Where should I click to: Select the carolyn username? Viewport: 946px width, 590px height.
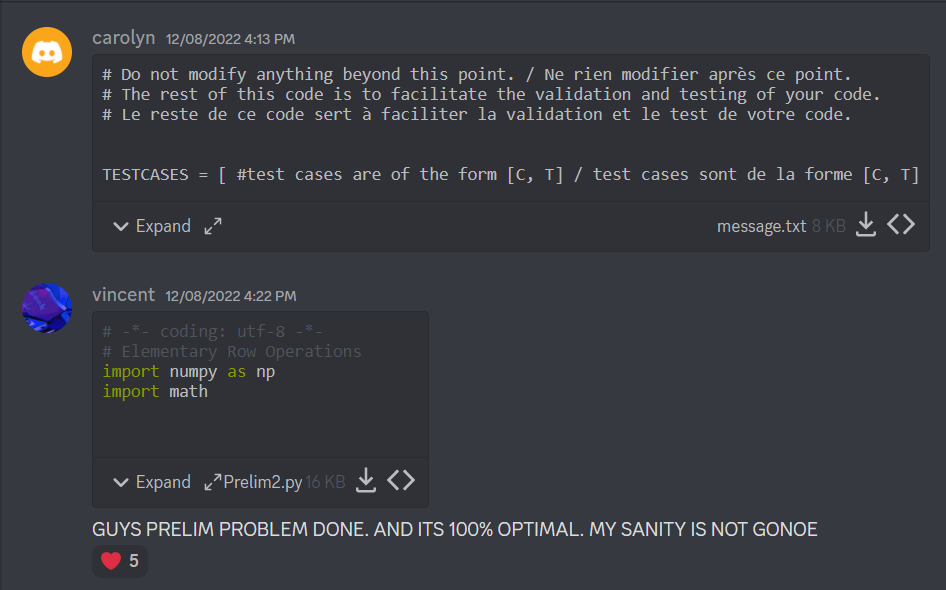tap(124, 37)
